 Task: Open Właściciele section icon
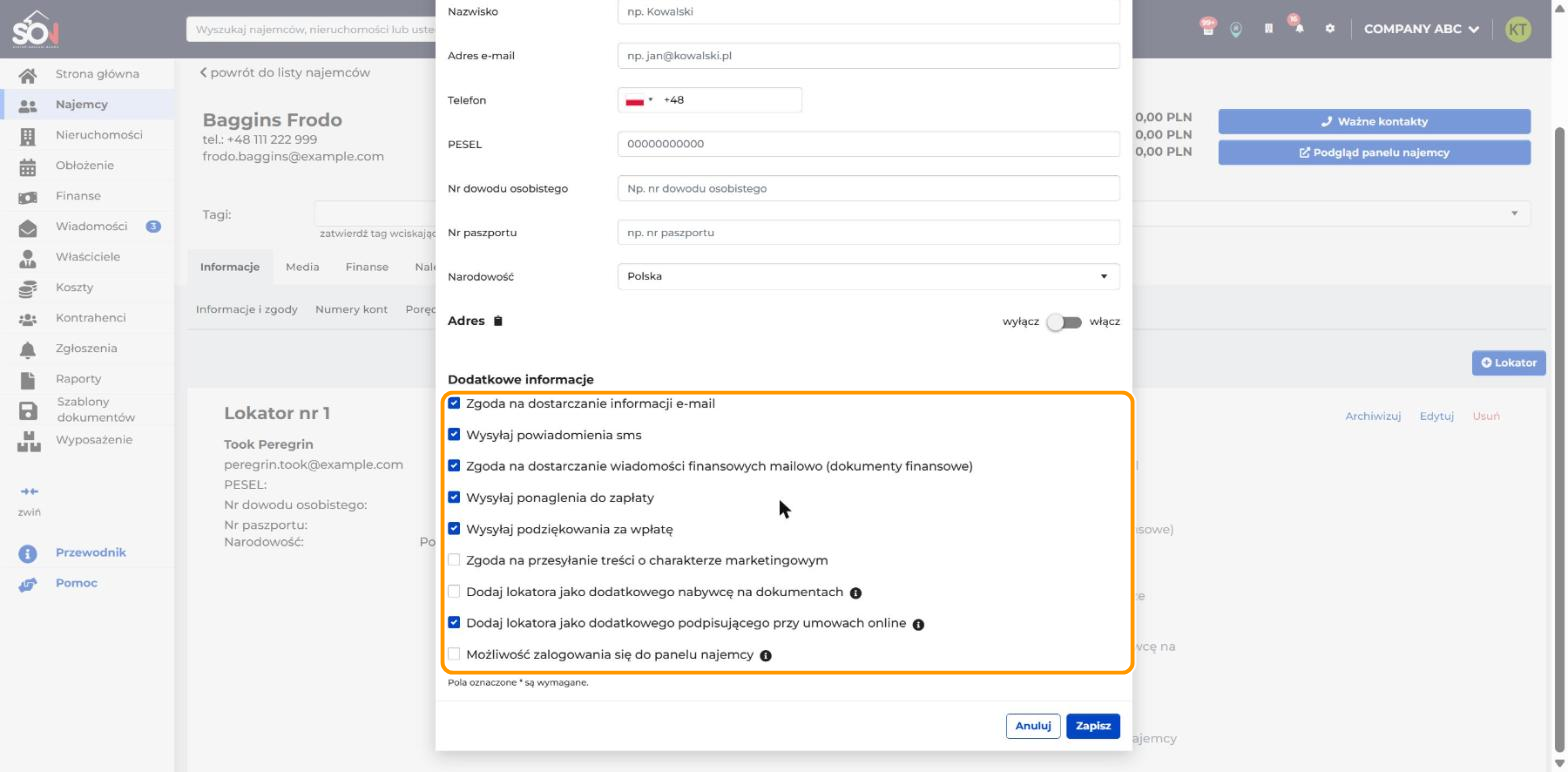pyautogui.click(x=28, y=259)
